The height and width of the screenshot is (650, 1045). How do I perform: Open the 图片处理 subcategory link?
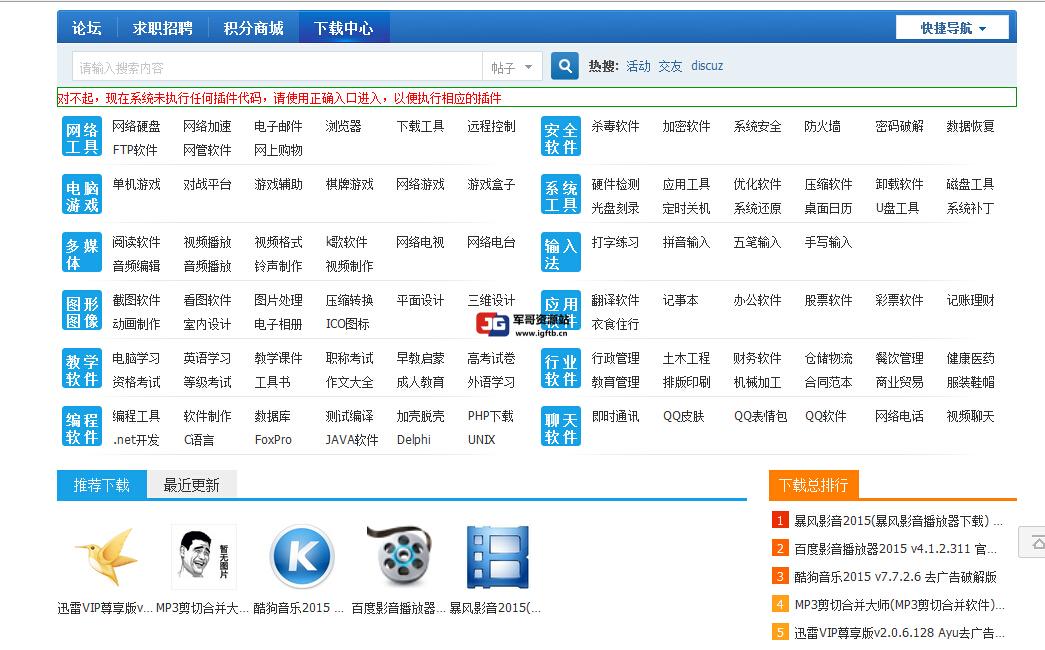[279, 300]
